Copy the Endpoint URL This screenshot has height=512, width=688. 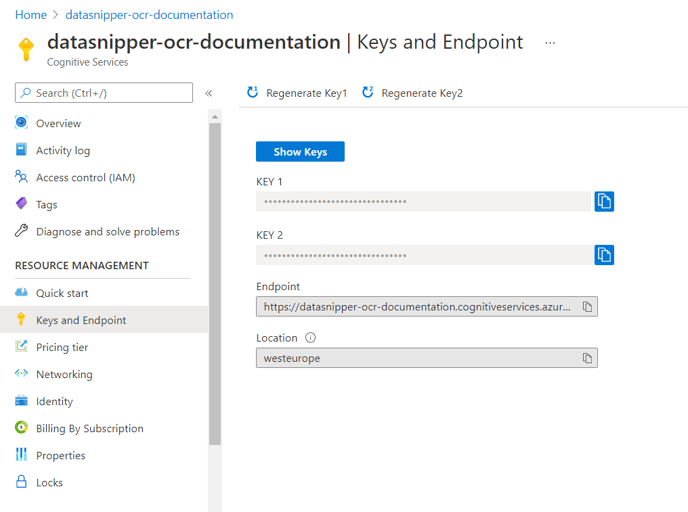(x=587, y=307)
